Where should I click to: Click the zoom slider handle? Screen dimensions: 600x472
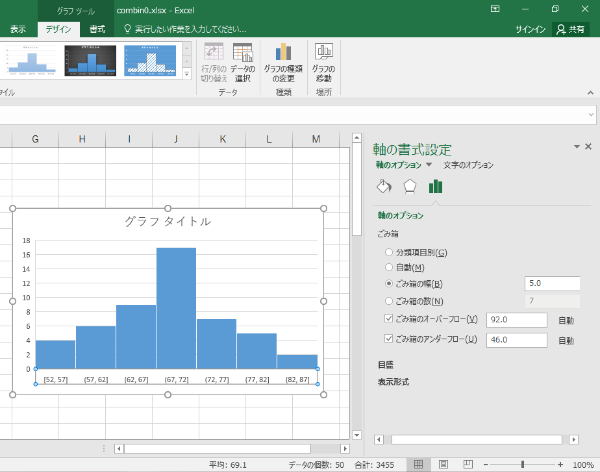point(522,465)
